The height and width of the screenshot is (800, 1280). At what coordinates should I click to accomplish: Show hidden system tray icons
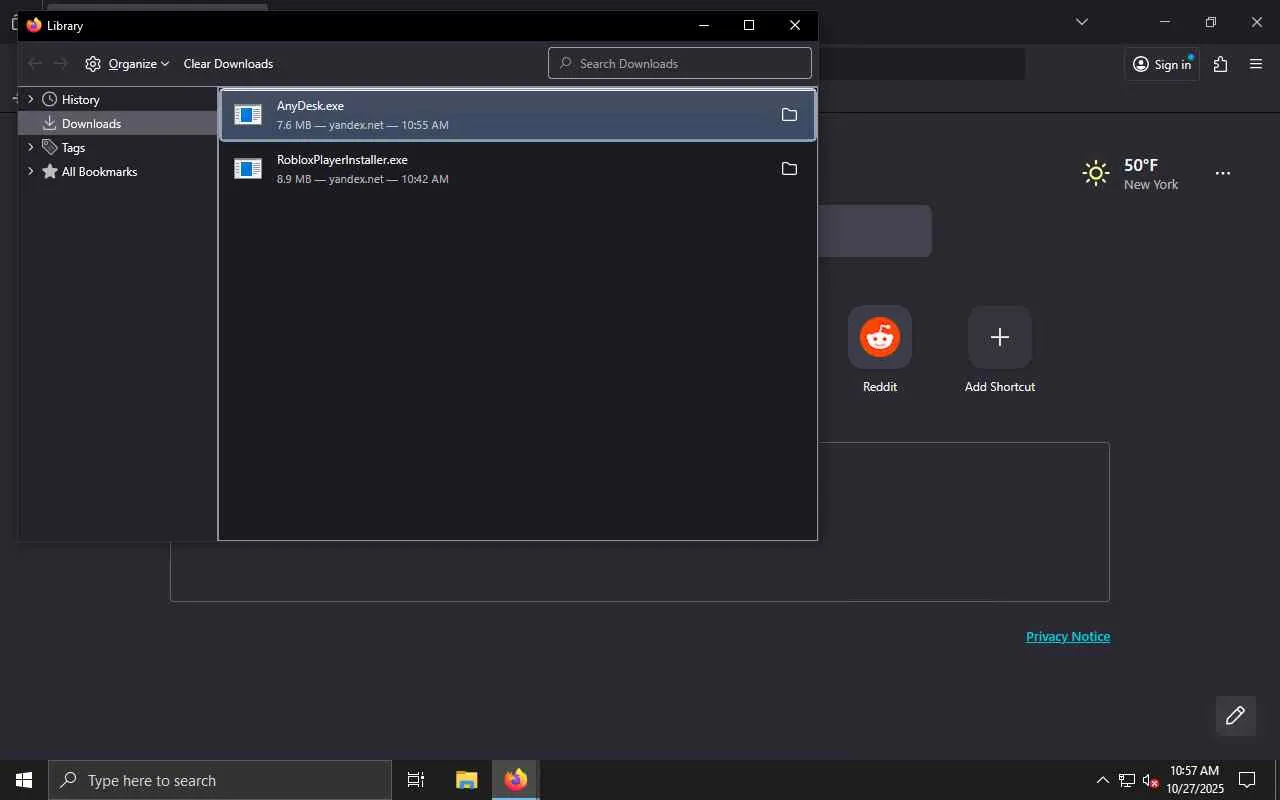(x=1102, y=780)
